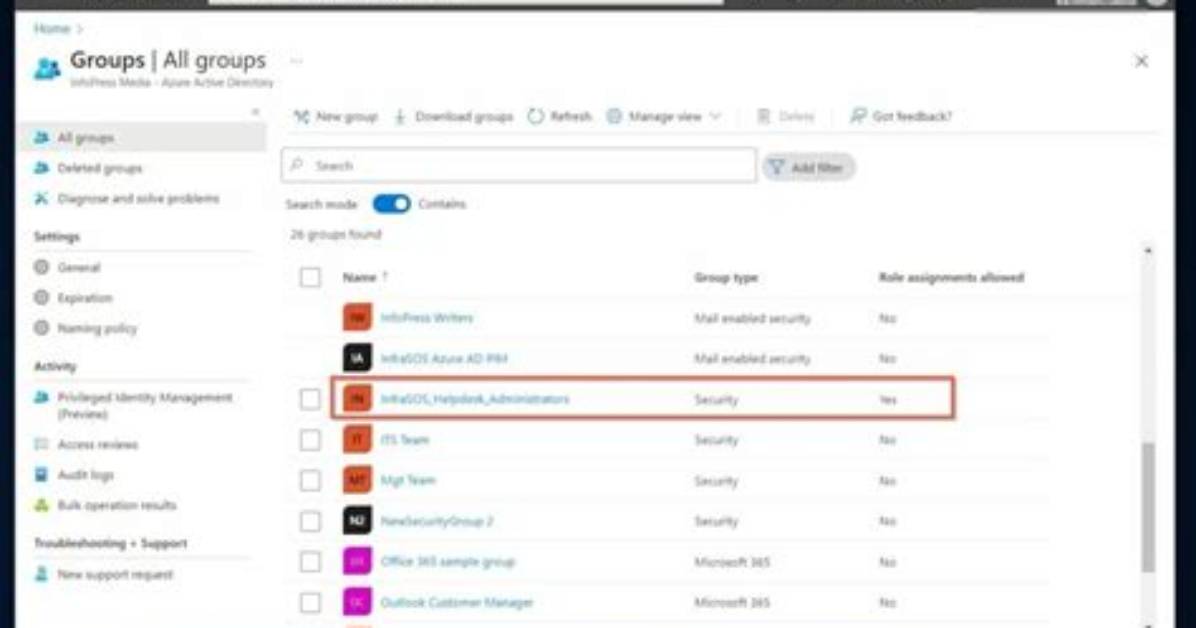This screenshot has width=1196, height=628.
Task: Open Diagnose and solve problems
Action: pyautogui.click(x=138, y=198)
